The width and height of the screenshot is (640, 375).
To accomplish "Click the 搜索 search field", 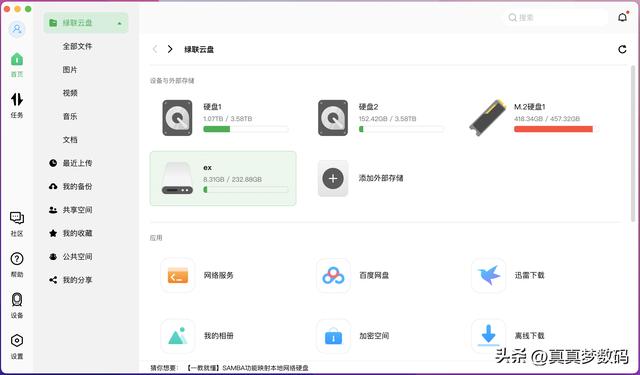I will click(x=555, y=18).
